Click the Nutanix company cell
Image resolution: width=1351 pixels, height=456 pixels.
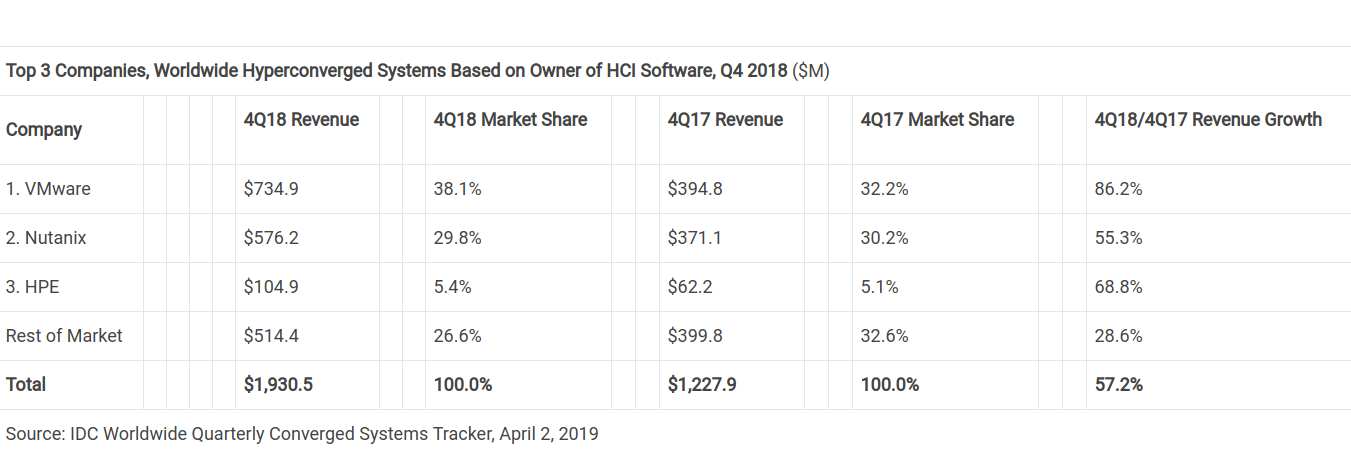[x=46, y=238]
